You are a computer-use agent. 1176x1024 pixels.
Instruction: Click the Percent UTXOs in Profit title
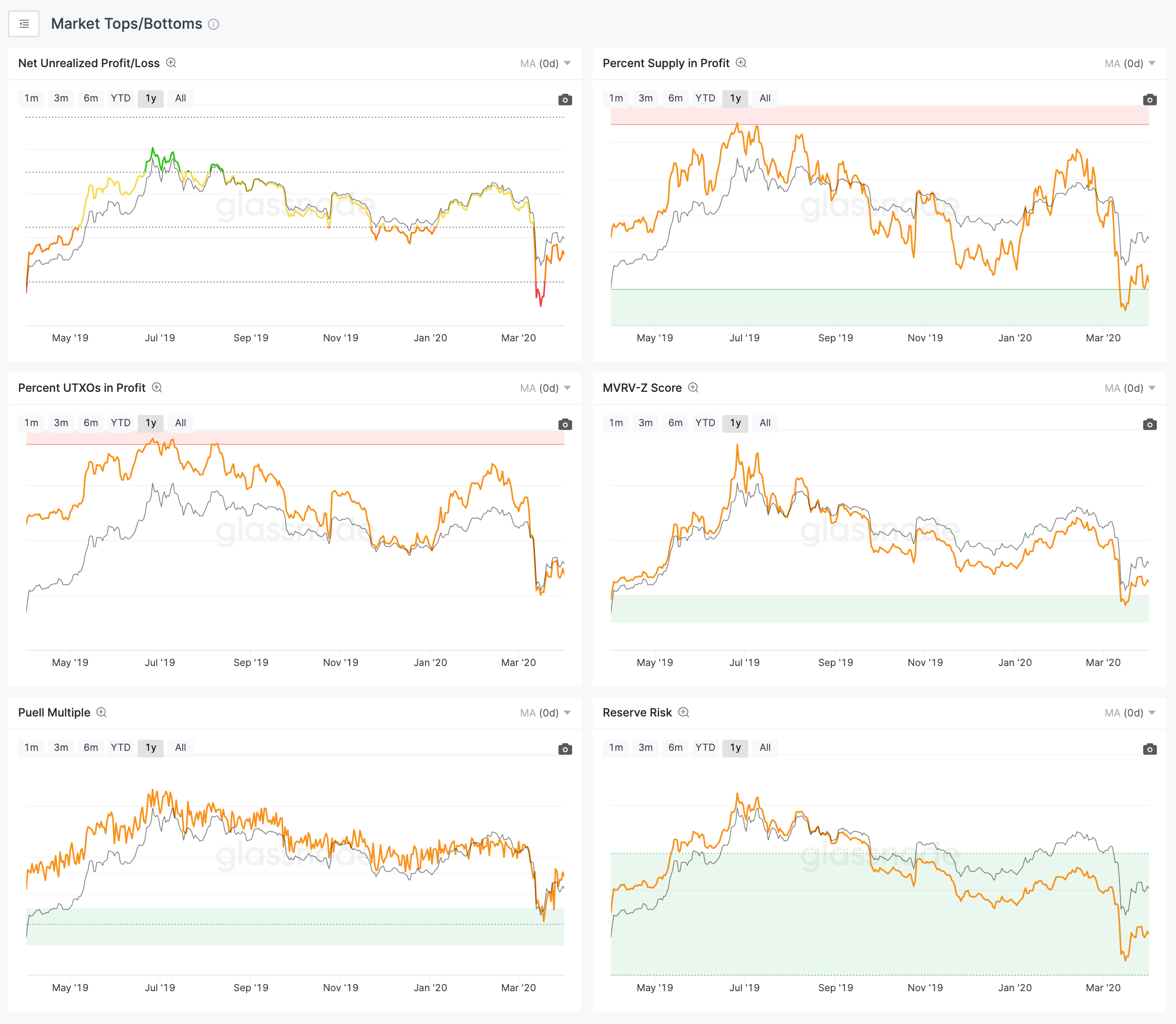tap(82, 387)
